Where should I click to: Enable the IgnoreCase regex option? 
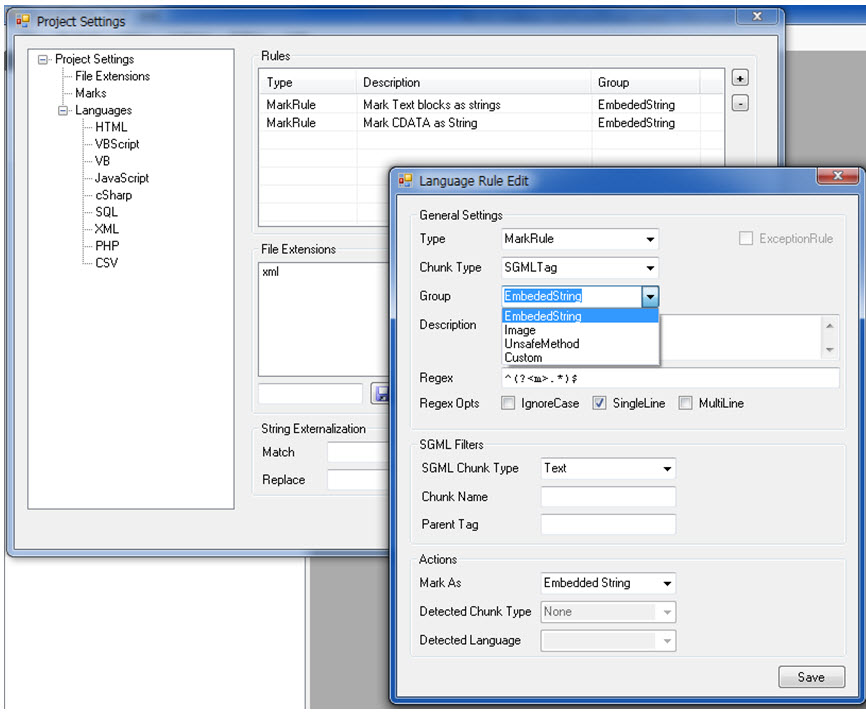click(x=508, y=404)
